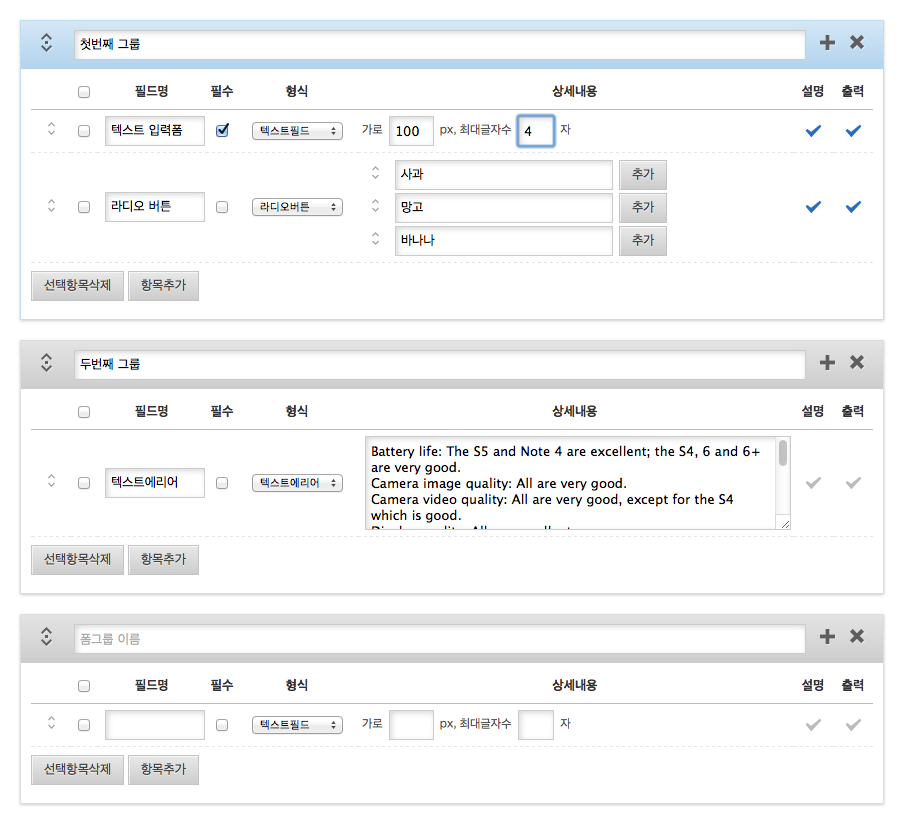
Task: Click plus icon in 첫번째 그룹 header
Action: pos(827,43)
